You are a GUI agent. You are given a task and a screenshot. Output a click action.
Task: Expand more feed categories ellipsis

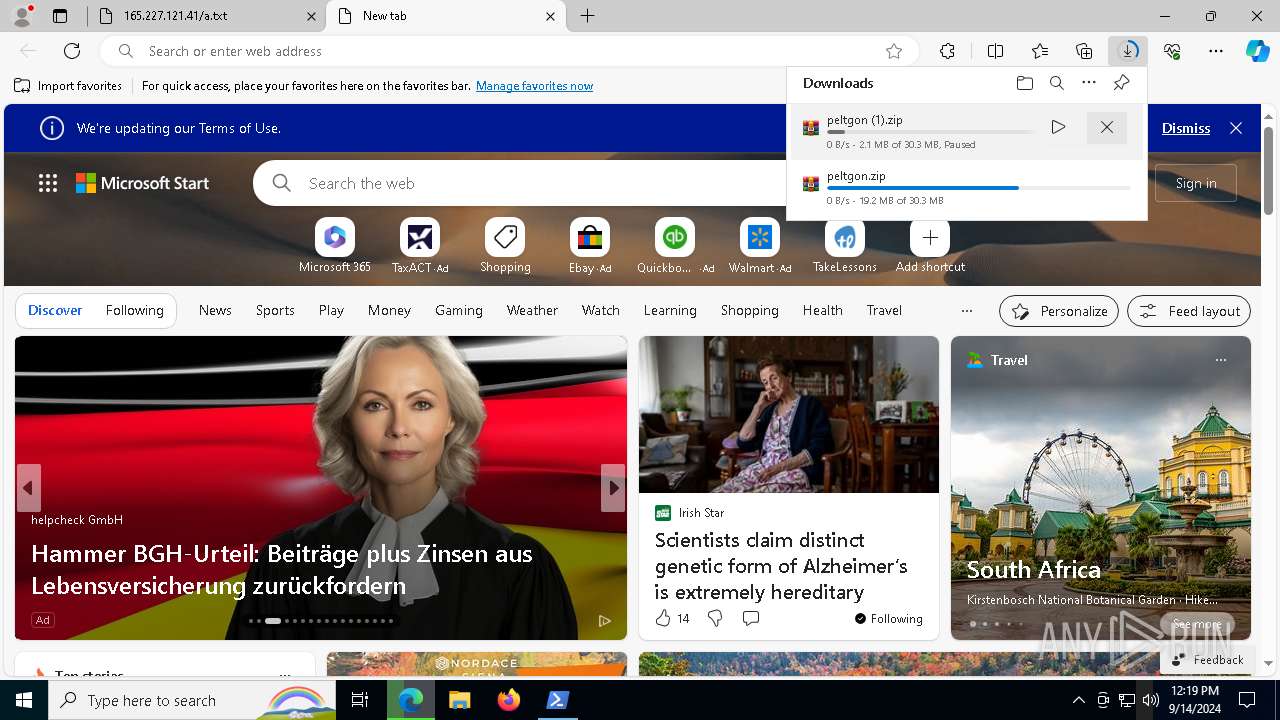pyautogui.click(x=966, y=310)
